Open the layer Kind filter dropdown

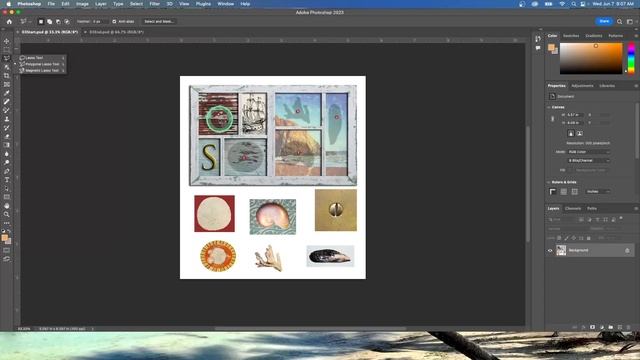coord(562,220)
